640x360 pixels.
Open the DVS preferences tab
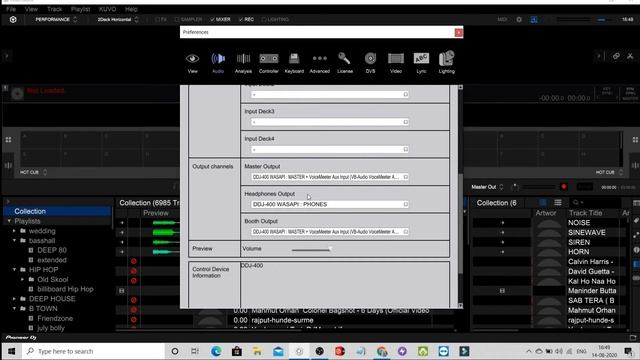pyautogui.click(x=370, y=62)
